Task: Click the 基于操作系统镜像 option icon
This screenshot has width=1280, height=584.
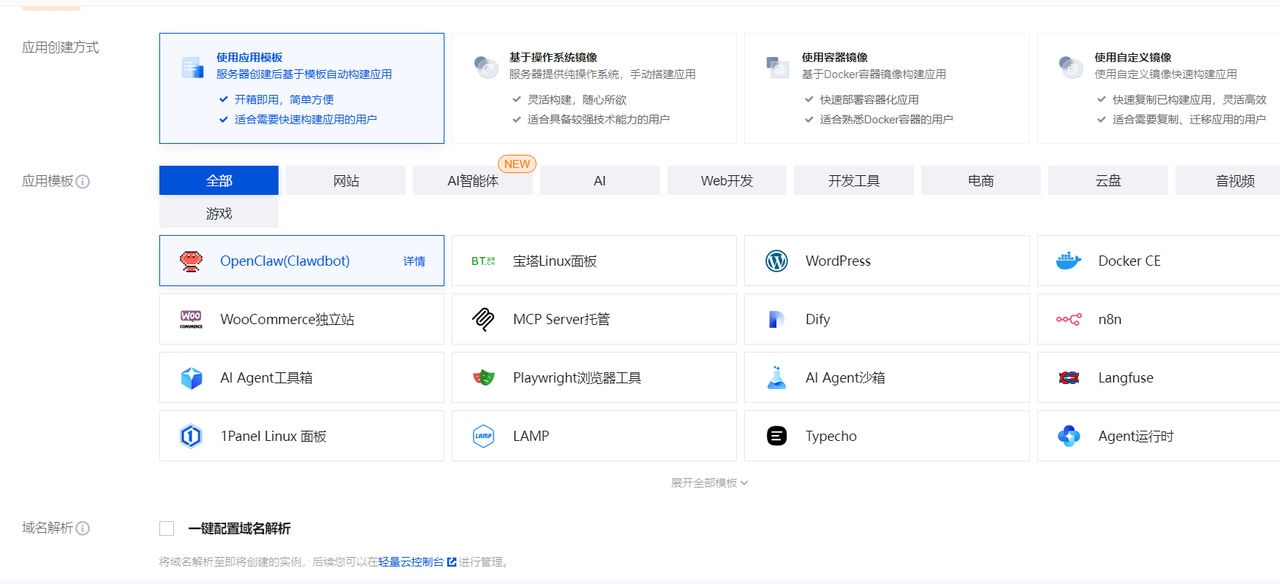Action: [x=485, y=67]
